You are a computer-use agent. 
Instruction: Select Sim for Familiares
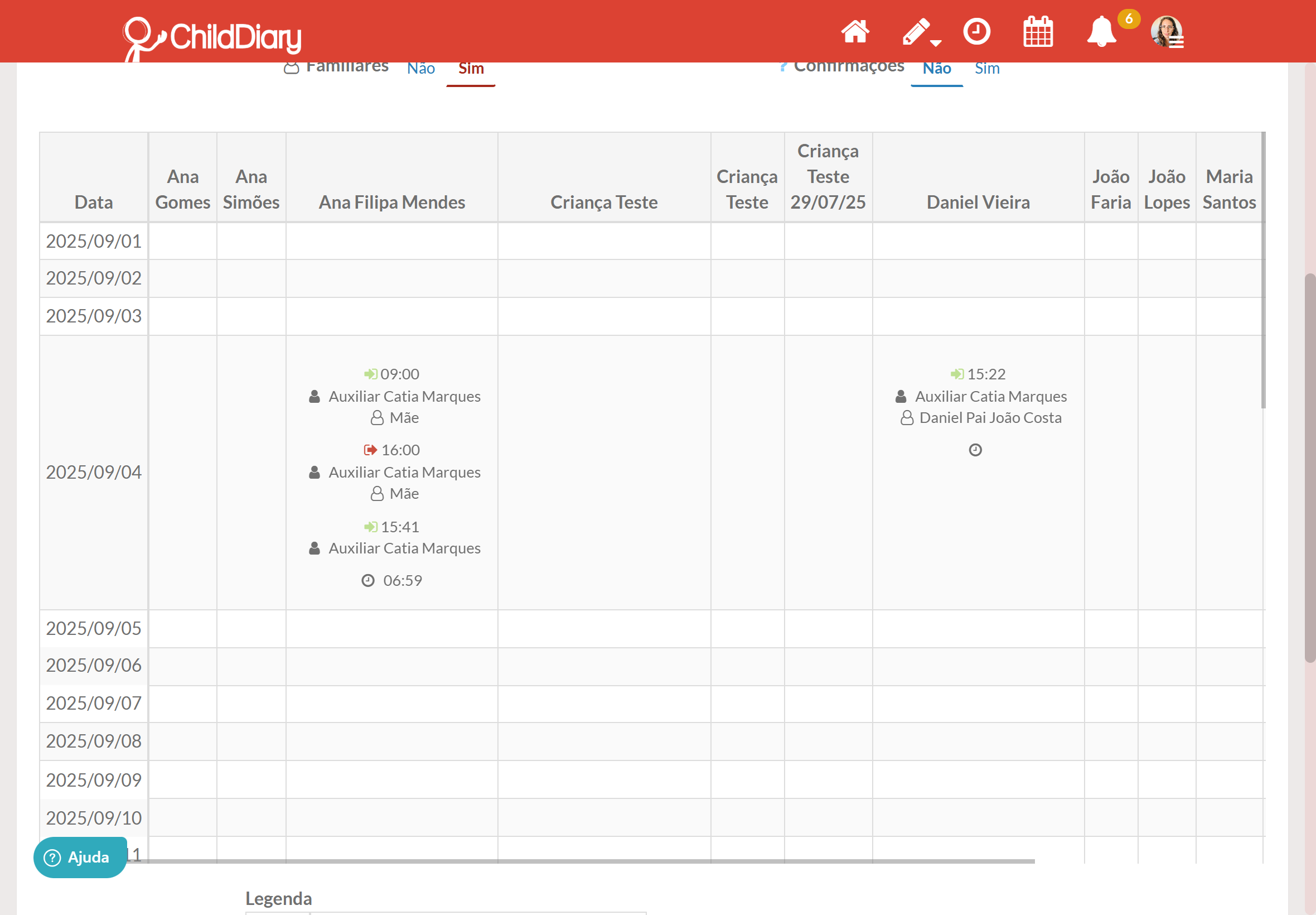pos(471,69)
